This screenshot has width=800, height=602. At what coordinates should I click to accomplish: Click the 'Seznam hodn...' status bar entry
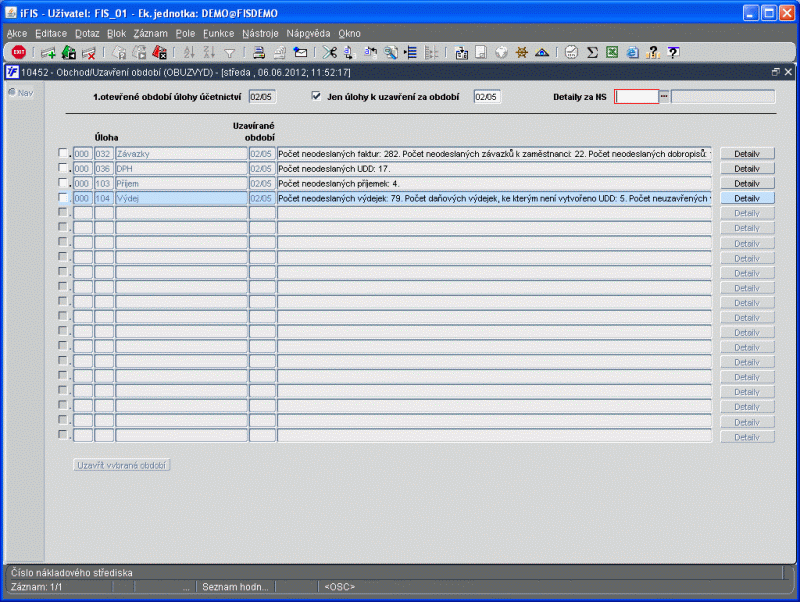[235, 587]
